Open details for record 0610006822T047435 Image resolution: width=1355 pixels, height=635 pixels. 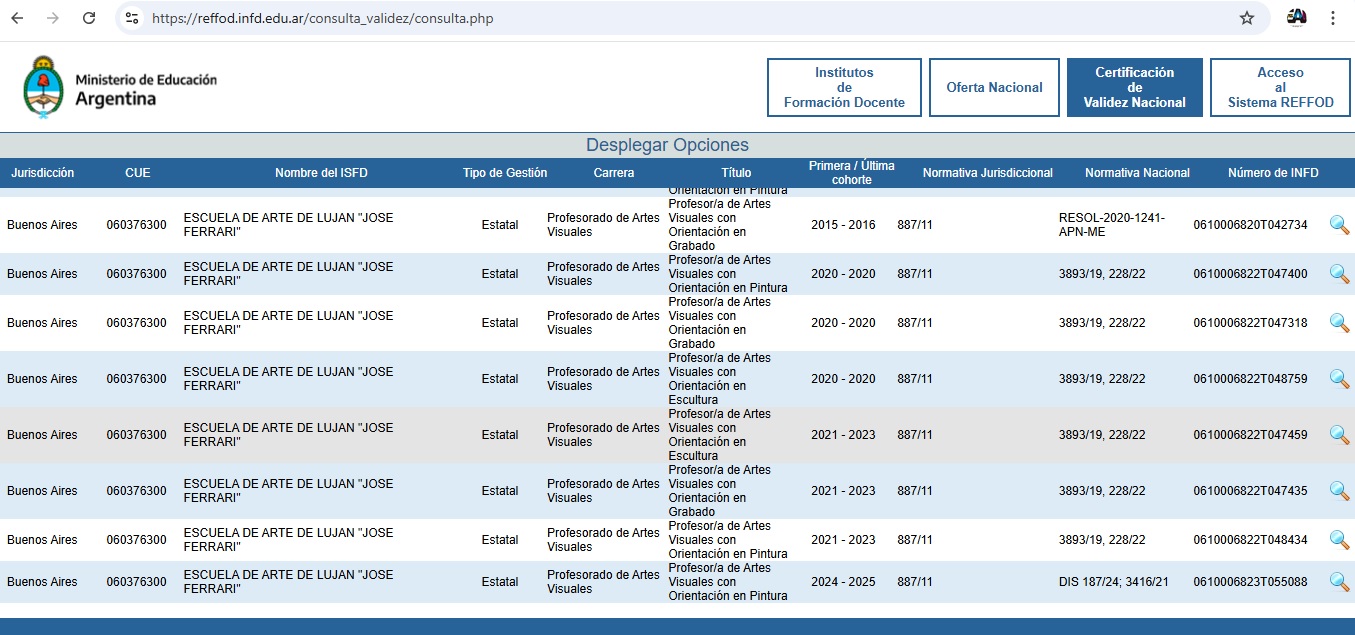pos(1339,491)
